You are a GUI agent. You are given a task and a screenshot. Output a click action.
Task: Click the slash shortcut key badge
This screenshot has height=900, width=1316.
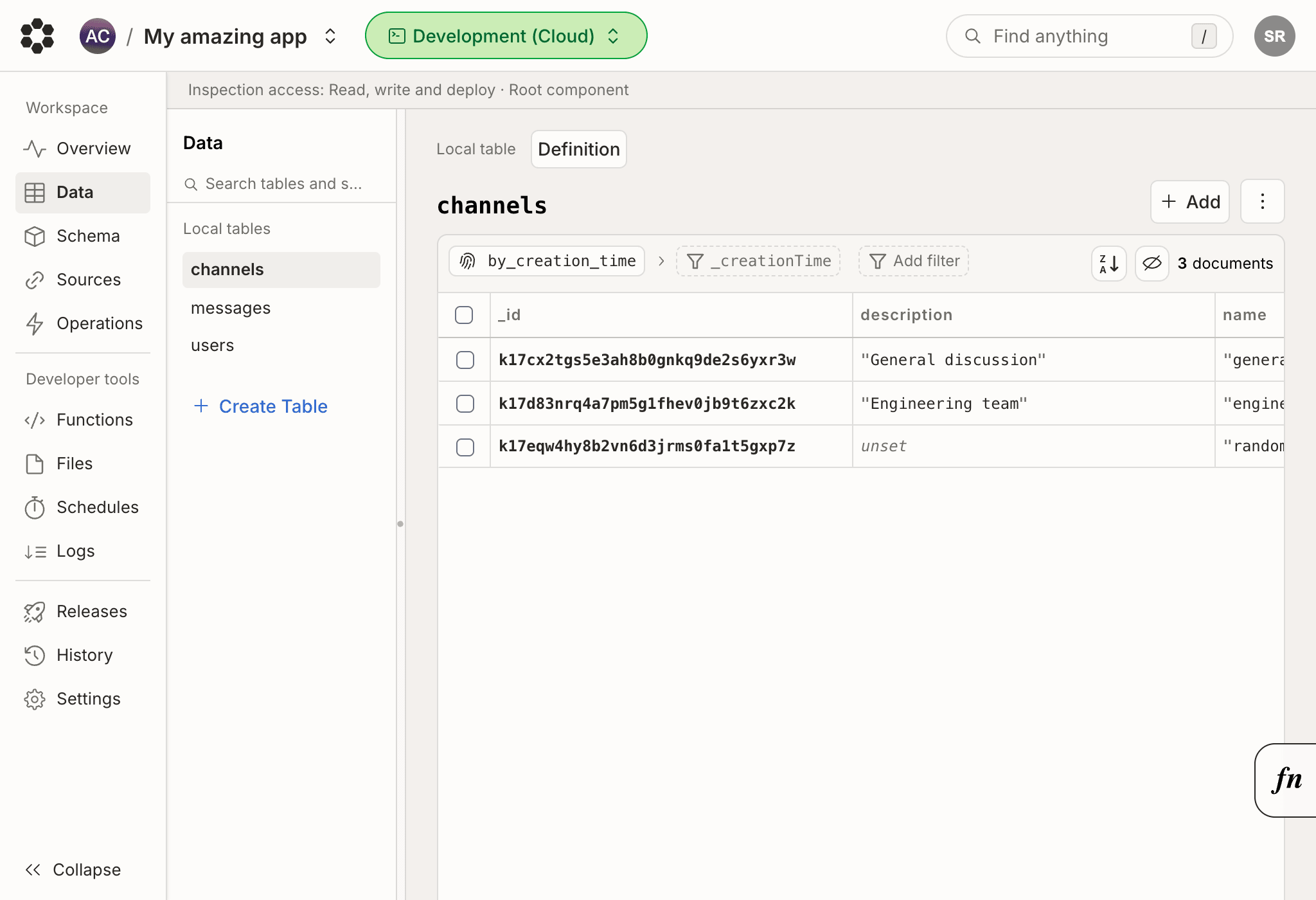point(1204,36)
